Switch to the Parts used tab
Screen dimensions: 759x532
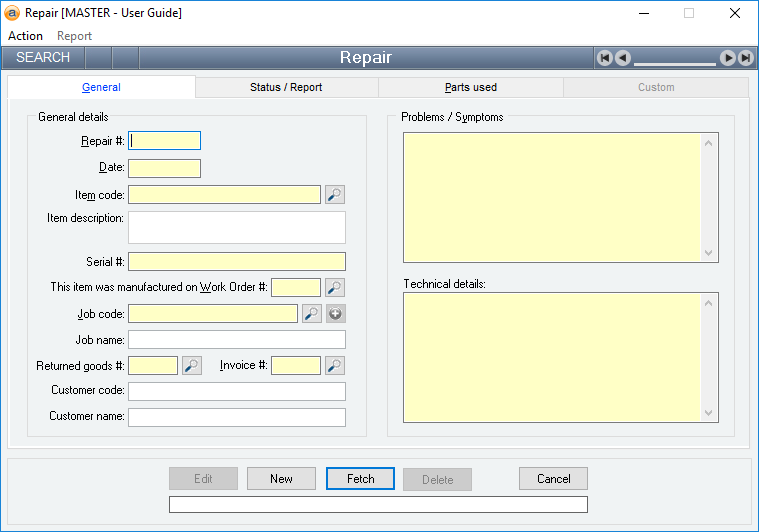point(471,87)
